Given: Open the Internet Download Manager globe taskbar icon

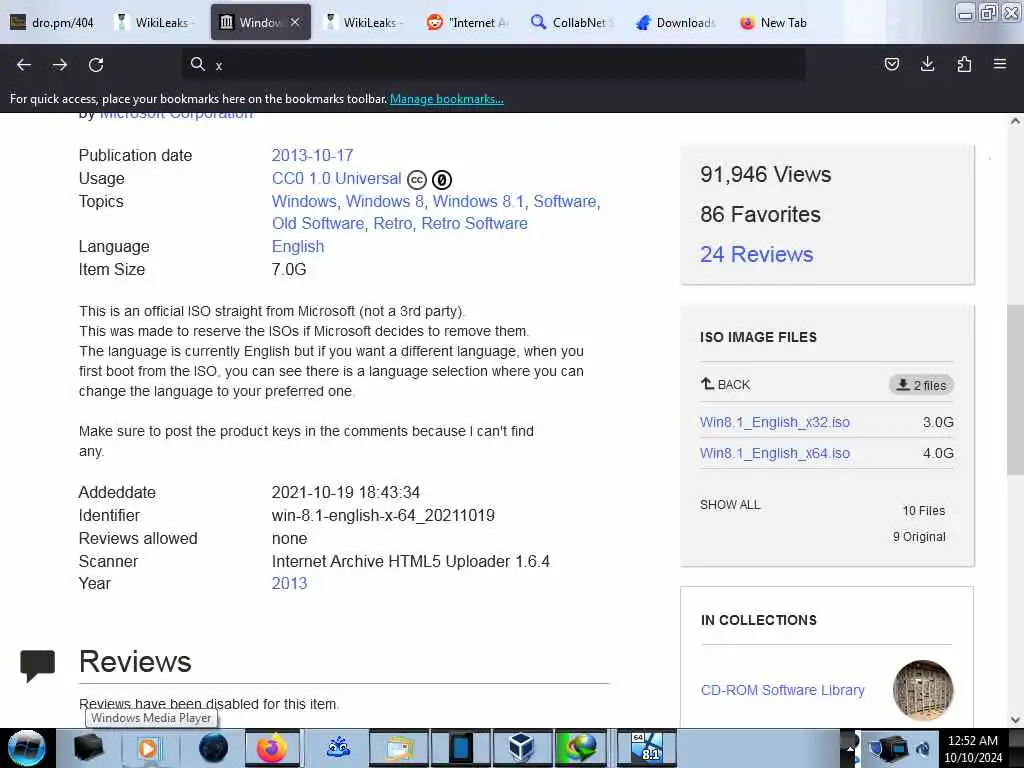Looking at the screenshot, I should click(x=581, y=748).
